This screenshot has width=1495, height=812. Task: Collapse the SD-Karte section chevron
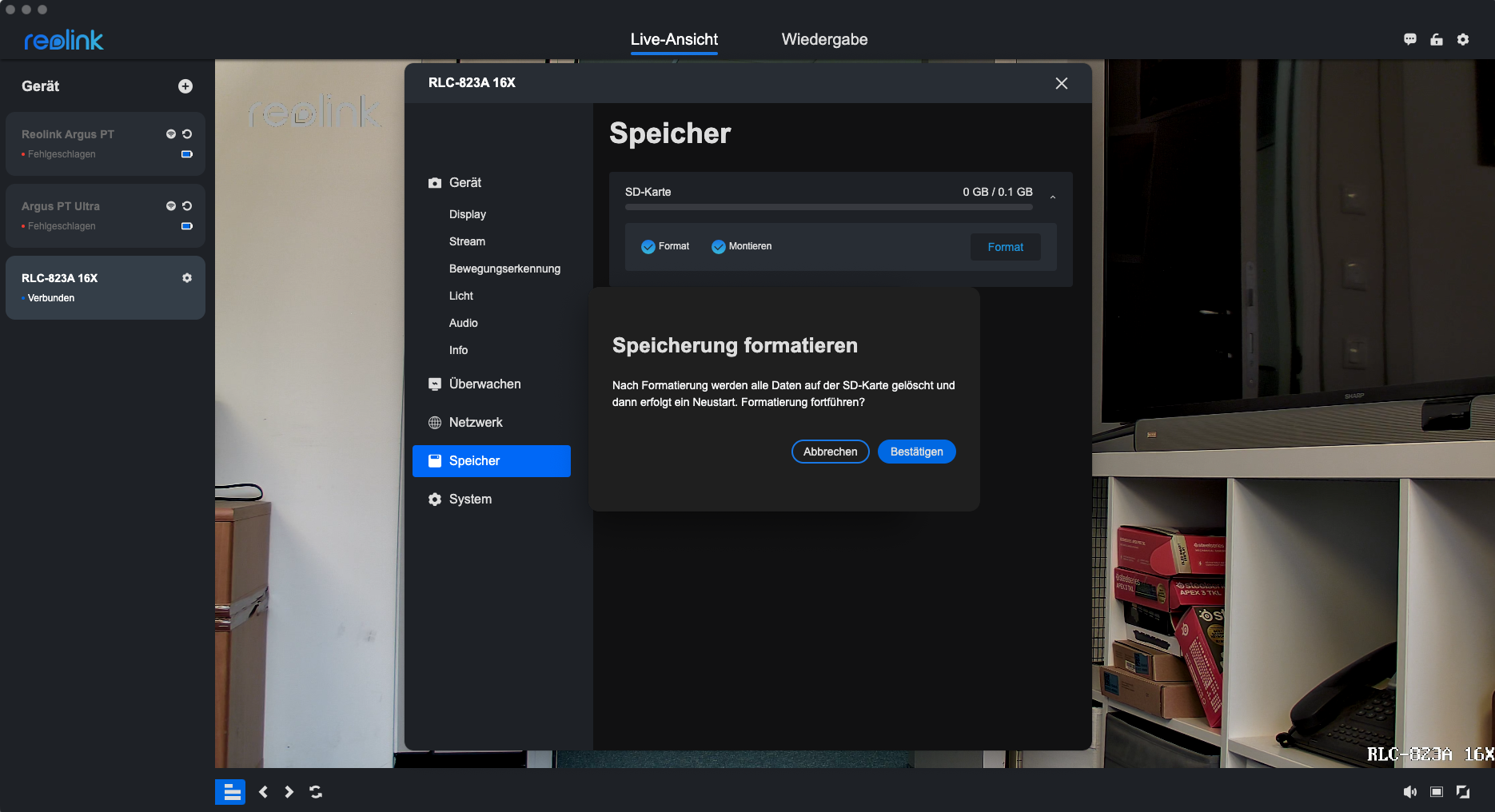(1053, 197)
